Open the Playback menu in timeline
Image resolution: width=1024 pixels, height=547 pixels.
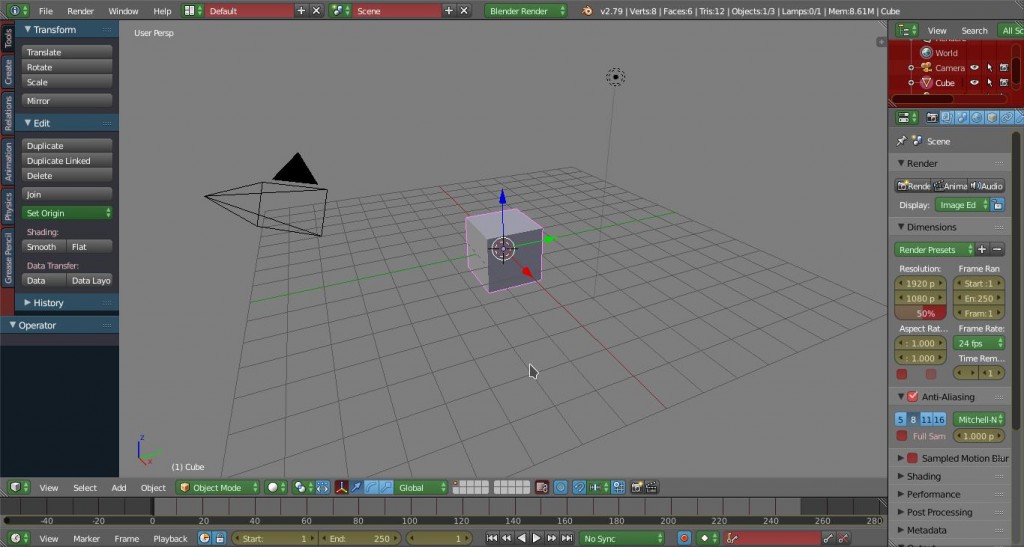pyautogui.click(x=170, y=539)
